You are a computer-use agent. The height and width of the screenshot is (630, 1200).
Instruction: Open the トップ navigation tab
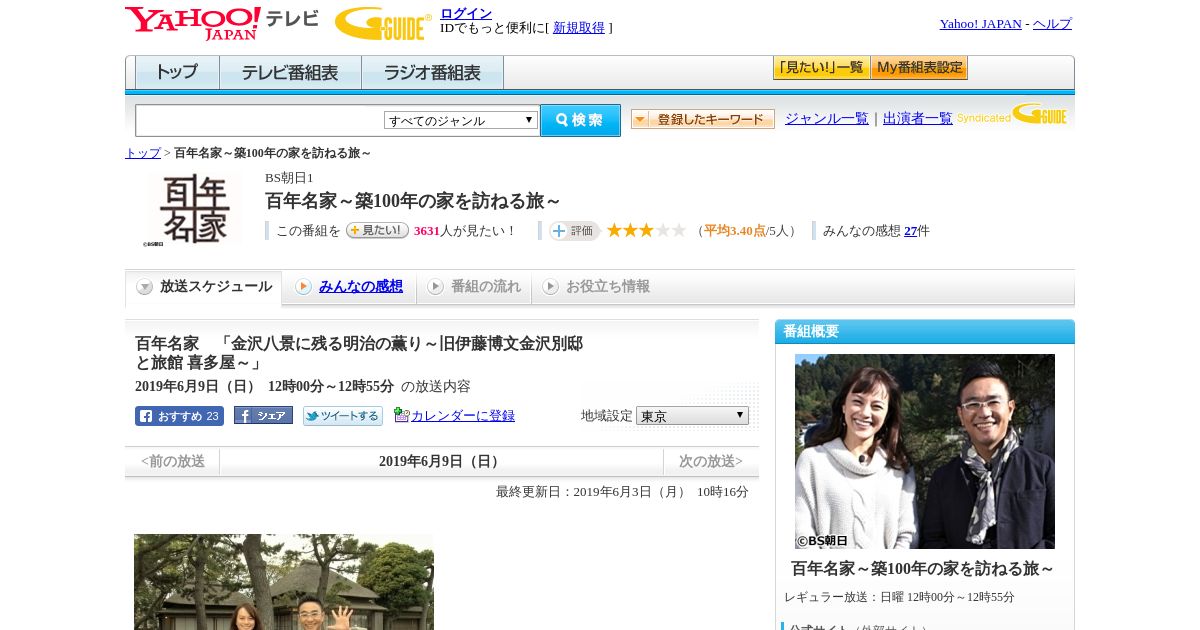tap(177, 73)
